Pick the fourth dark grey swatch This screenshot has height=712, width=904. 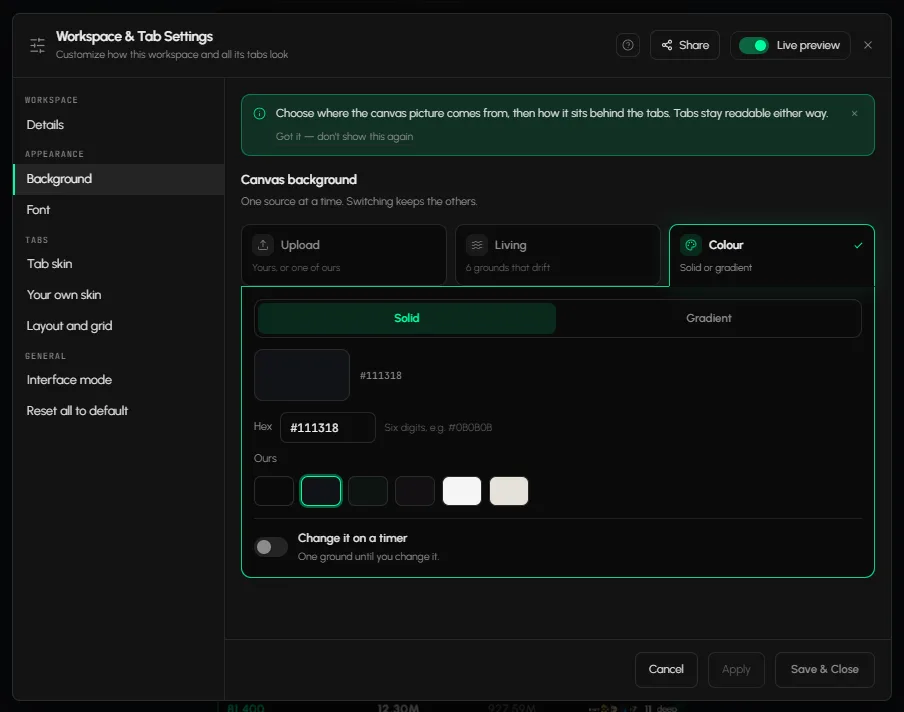point(415,491)
